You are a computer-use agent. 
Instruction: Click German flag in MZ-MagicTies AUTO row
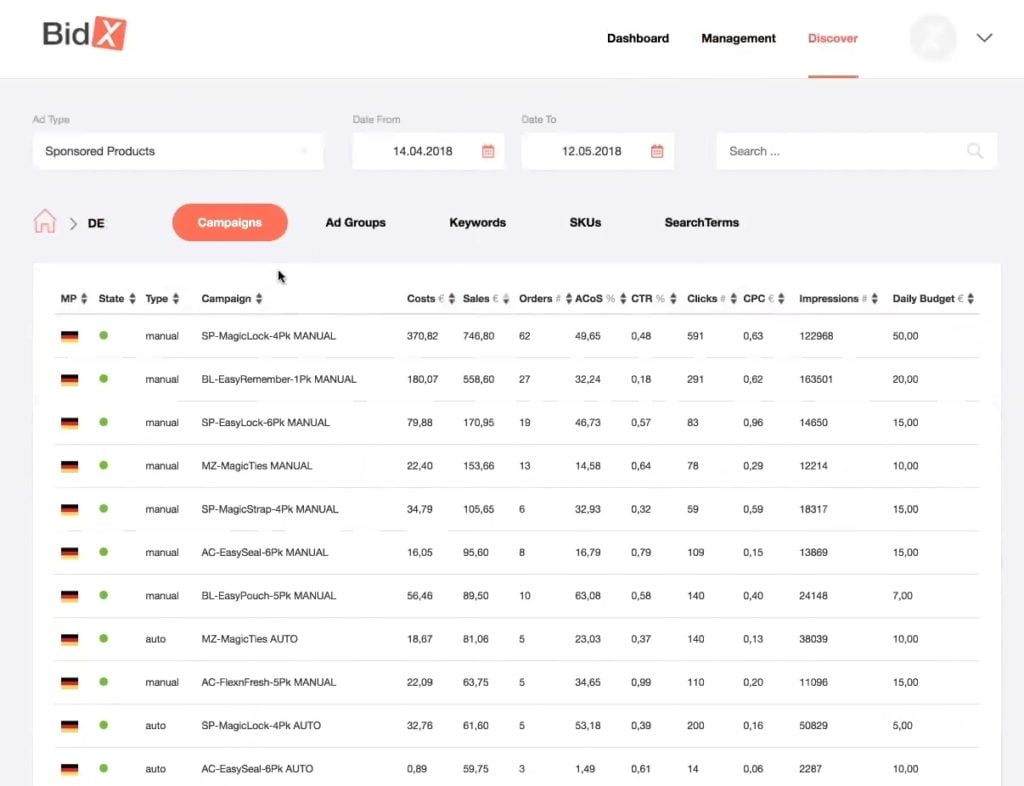point(69,639)
